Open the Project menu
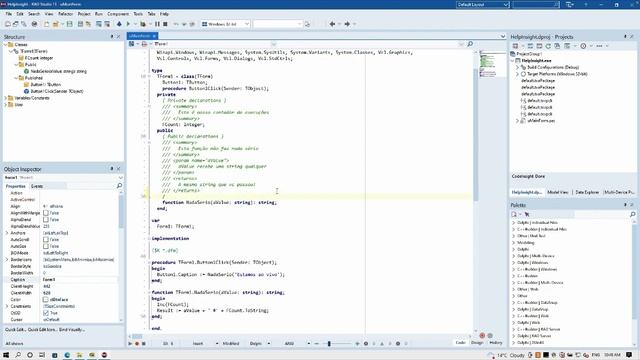Screen dimensions: 640x360 pyautogui.click(x=84, y=14)
